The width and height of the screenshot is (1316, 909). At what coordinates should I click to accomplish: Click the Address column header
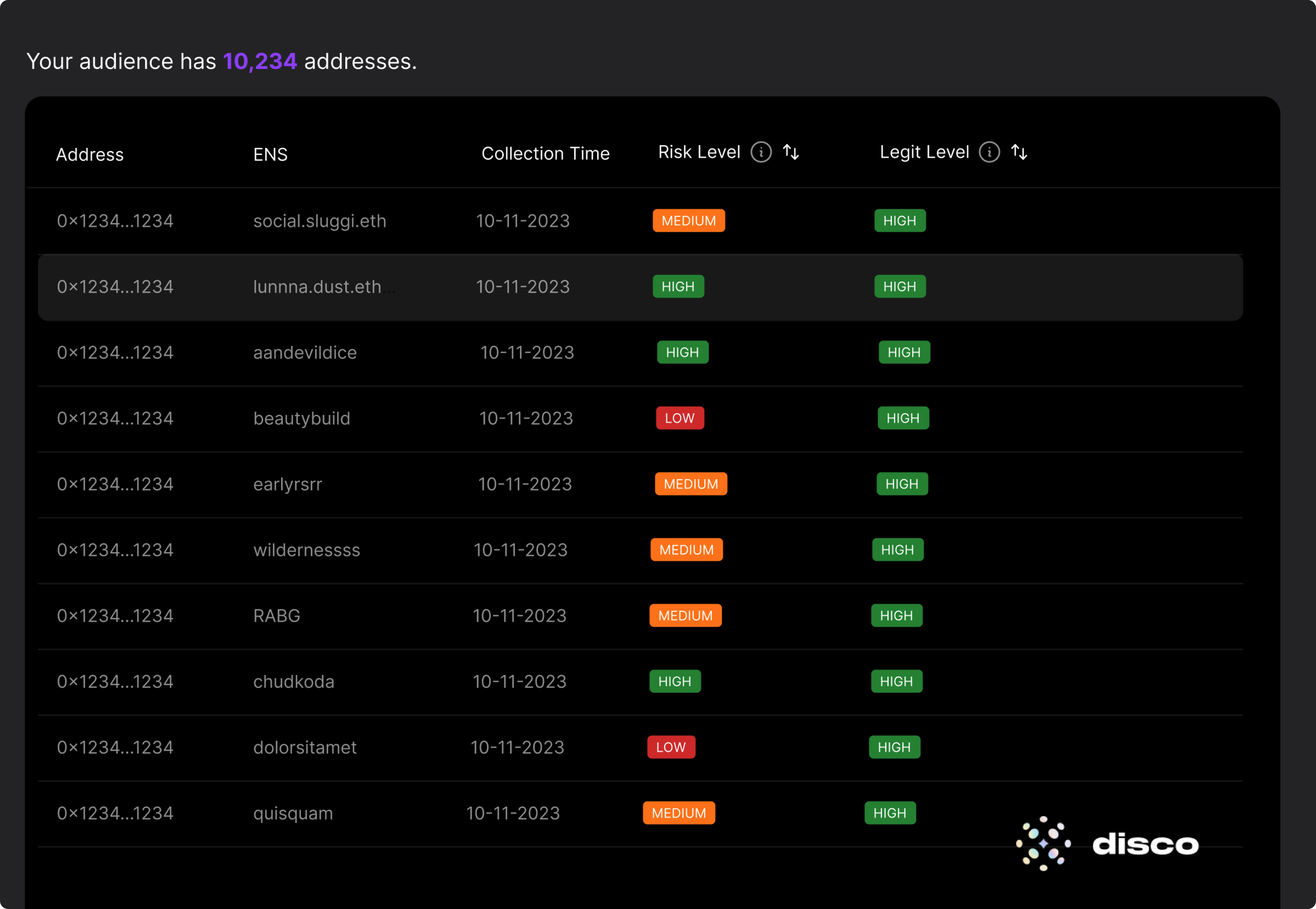(x=90, y=154)
